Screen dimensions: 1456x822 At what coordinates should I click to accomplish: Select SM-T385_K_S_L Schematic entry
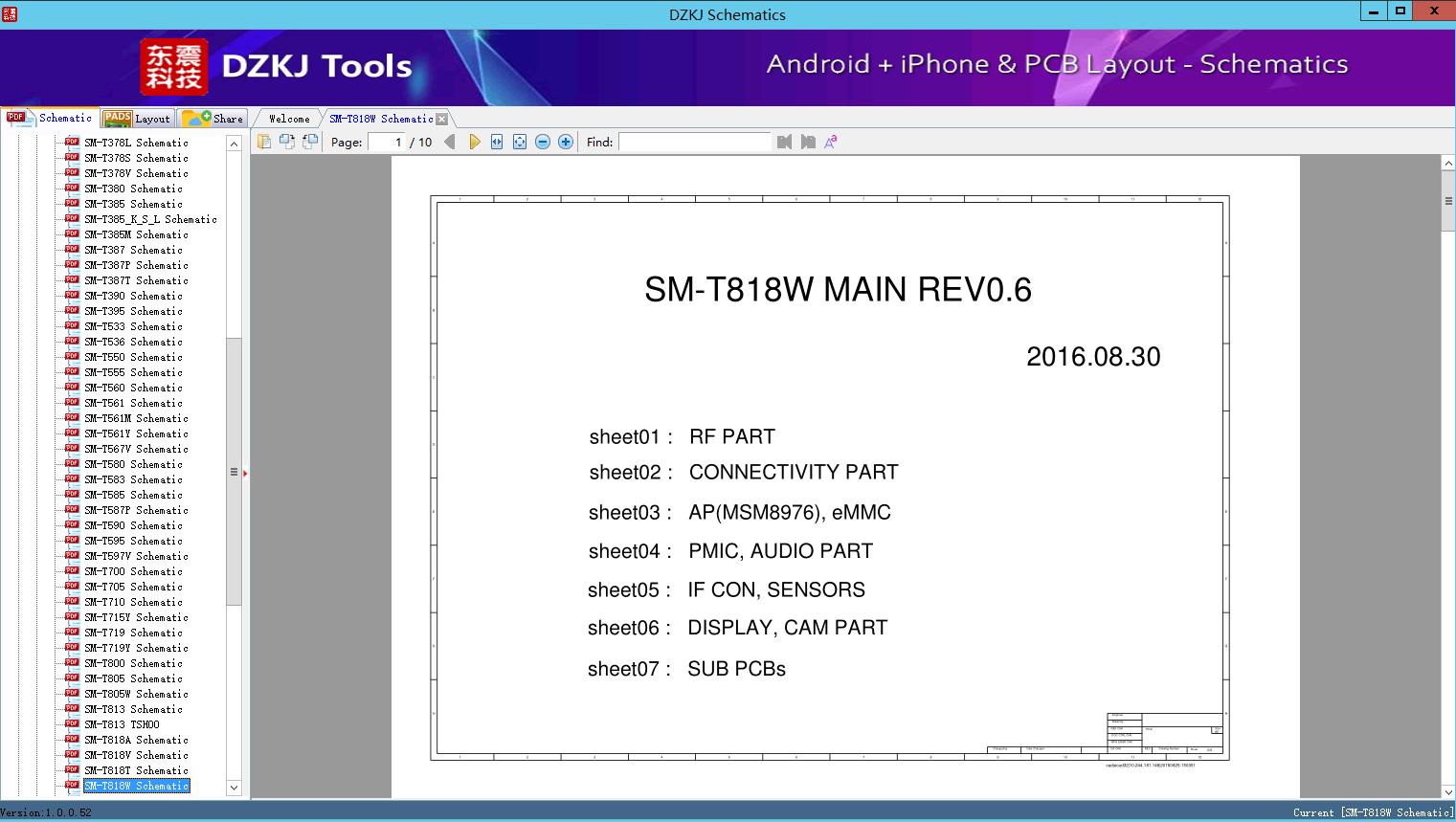point(150,219)
